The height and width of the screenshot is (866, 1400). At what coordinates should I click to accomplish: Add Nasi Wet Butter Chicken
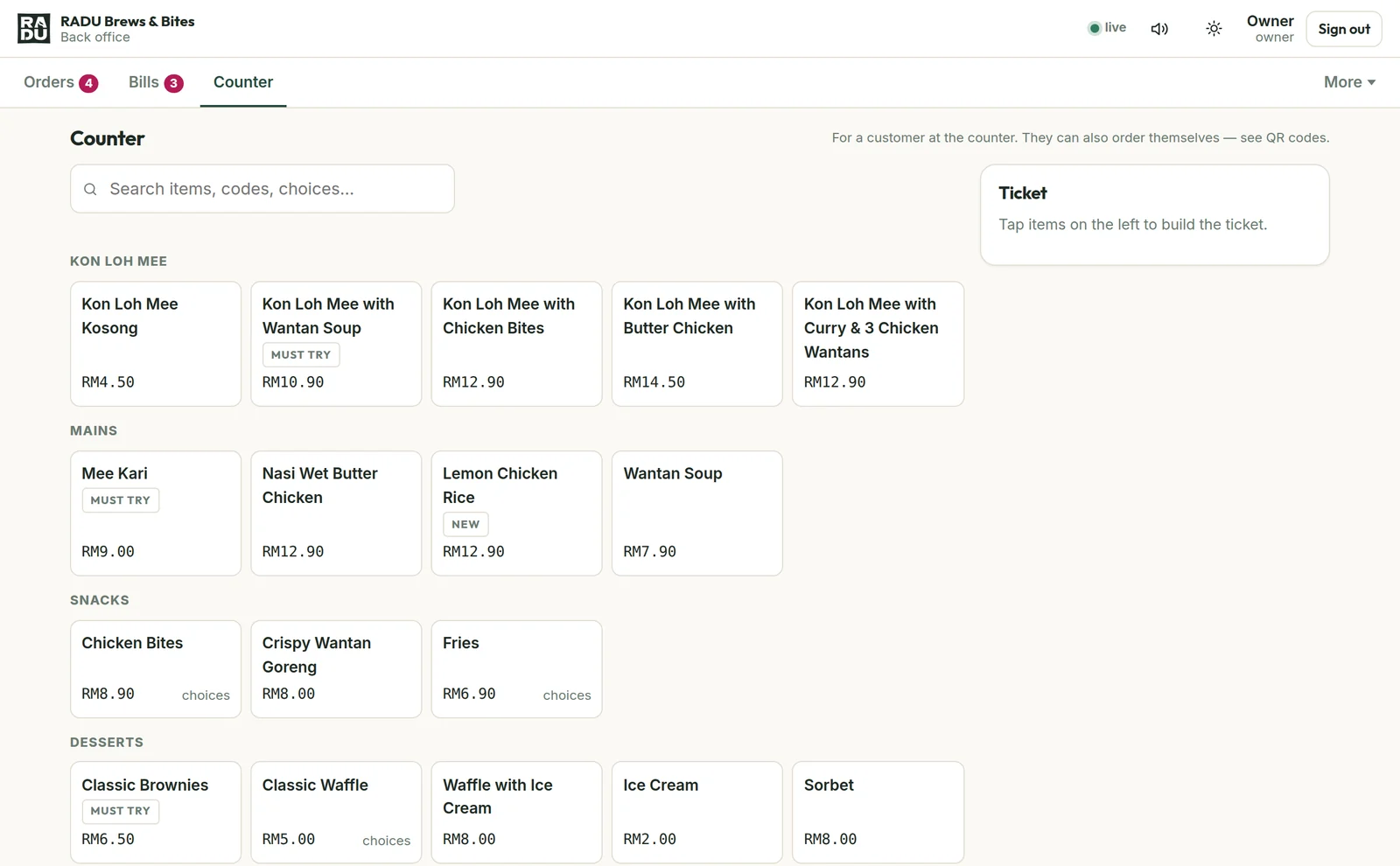[x=336, y=513]
